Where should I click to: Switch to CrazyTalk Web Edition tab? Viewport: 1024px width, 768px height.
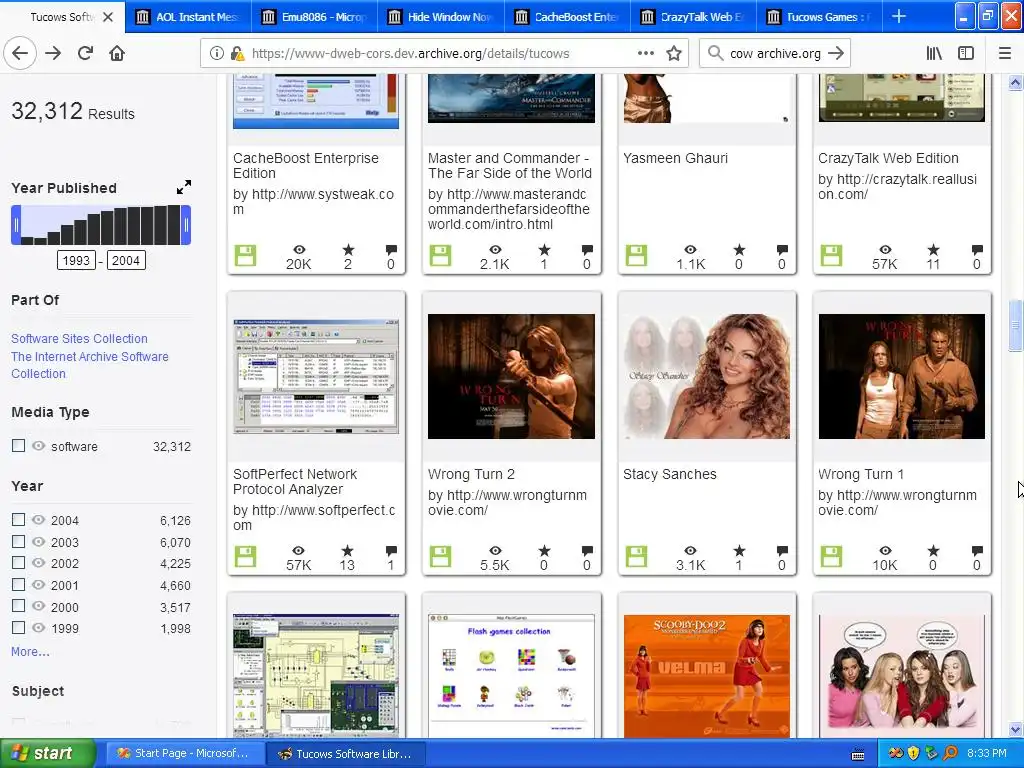694,17
